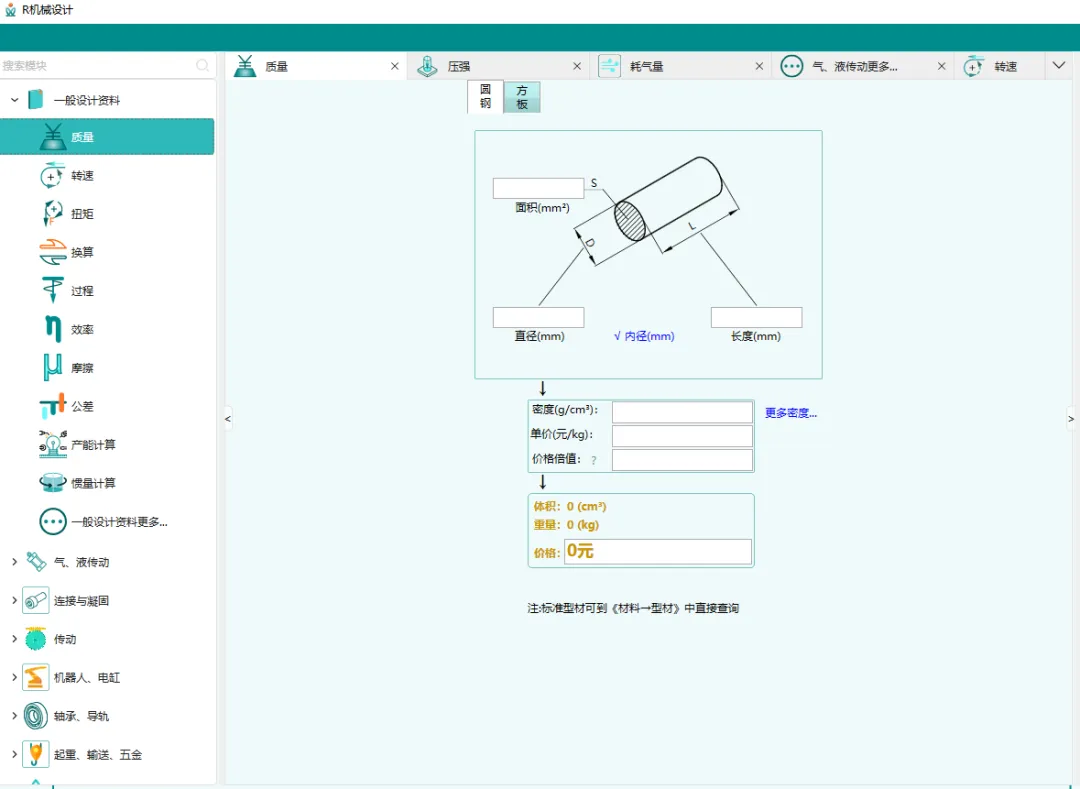Select the 方板 shape tab
Viewport: 1080px width, 789px height.
pyautogui.click(x=522, y=97)
